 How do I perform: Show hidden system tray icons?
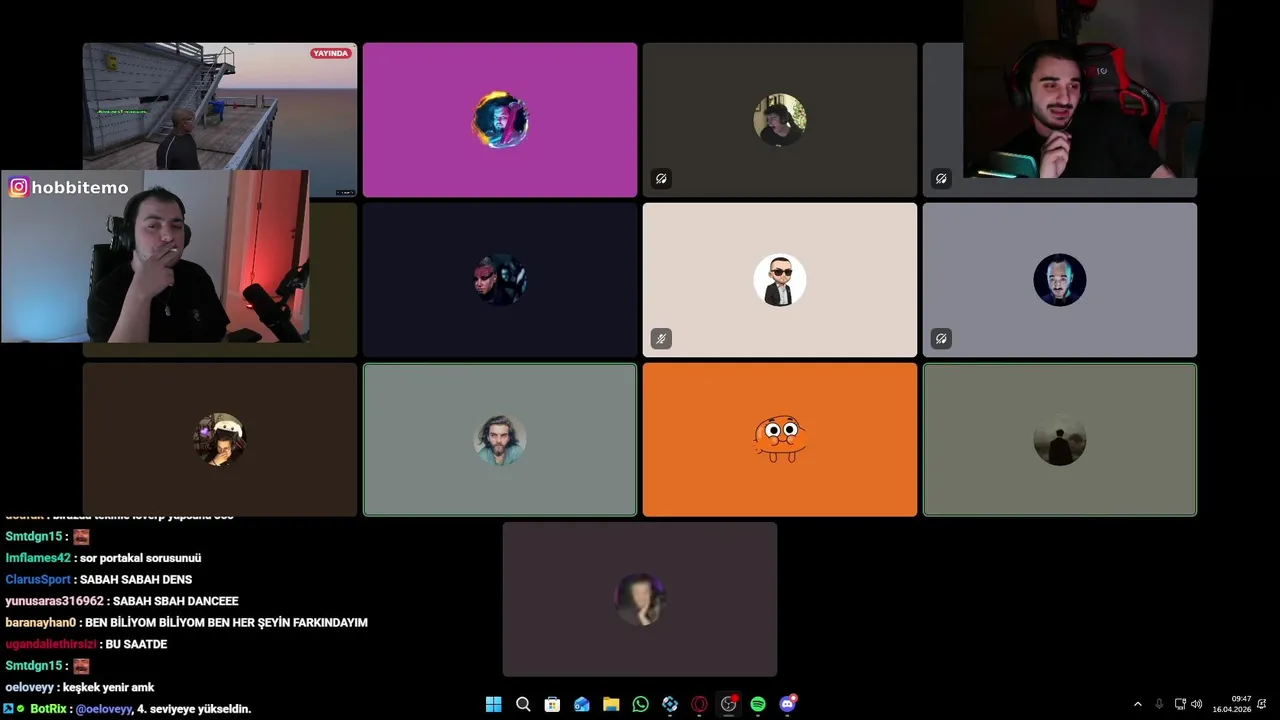pos(1137,704)
